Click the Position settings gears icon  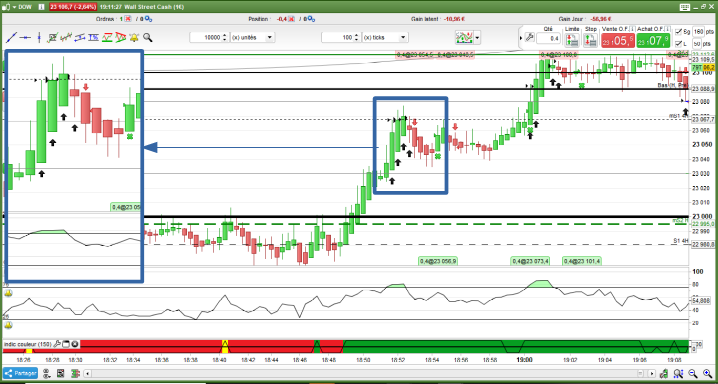[x=311, y=19]
